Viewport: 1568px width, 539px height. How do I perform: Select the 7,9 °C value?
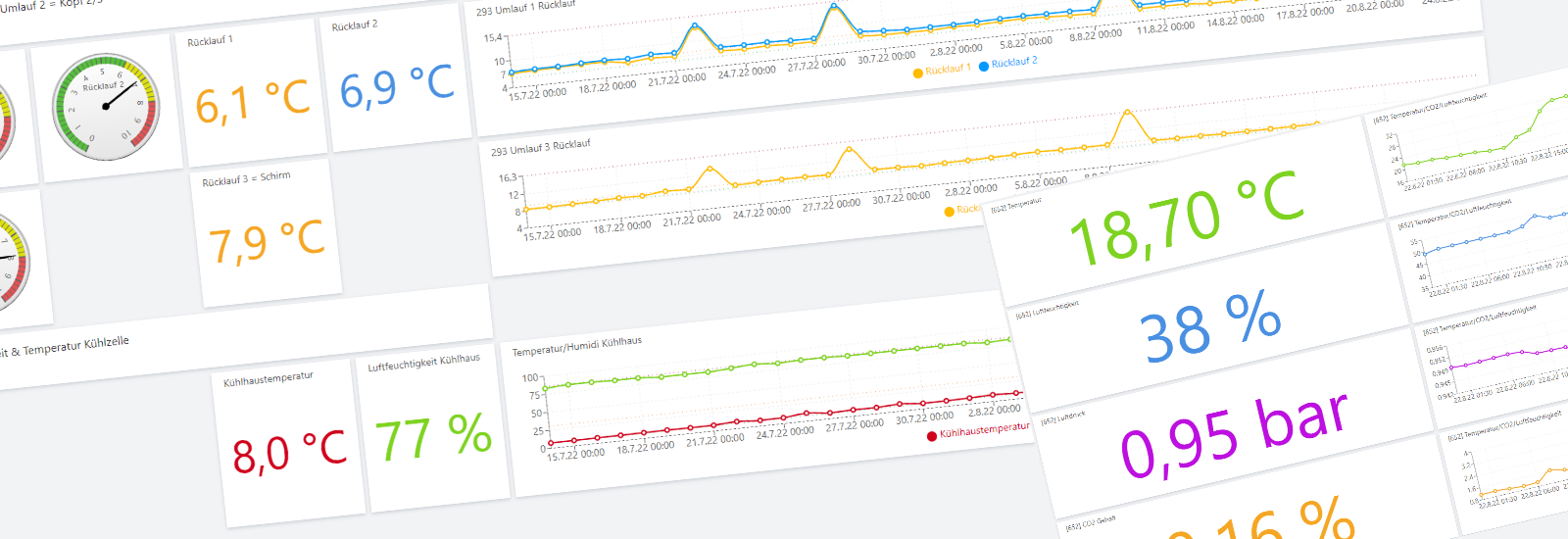(267, 241)
